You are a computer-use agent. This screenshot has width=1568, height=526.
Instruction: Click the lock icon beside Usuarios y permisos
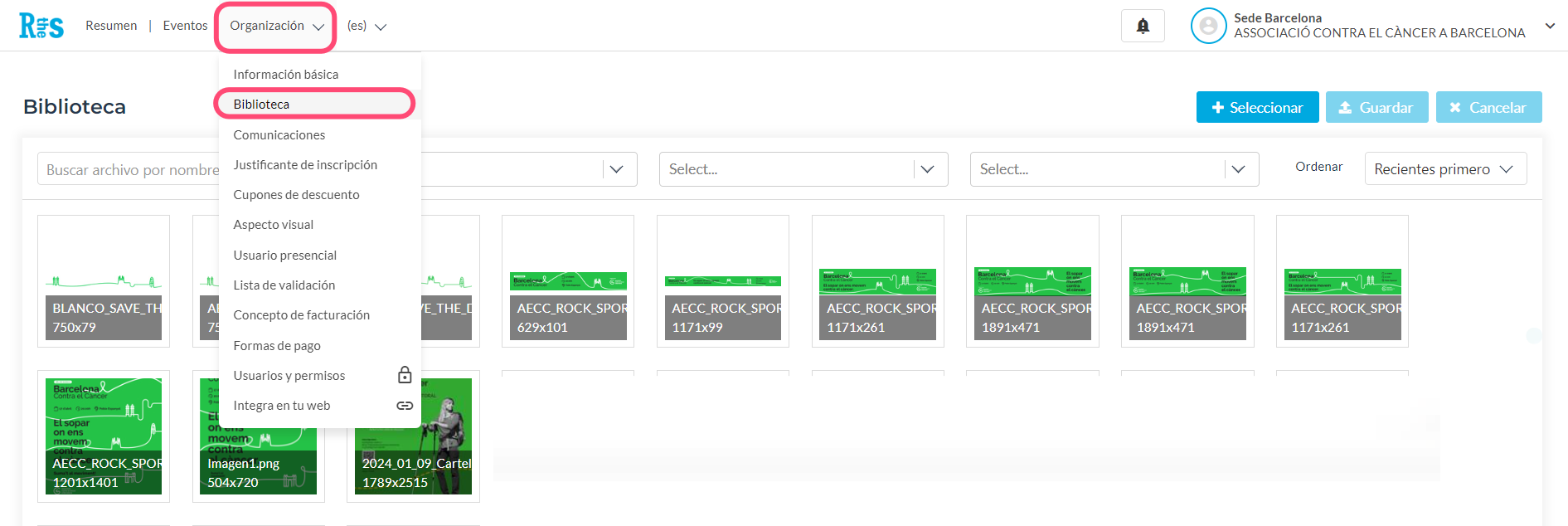point(405,375)
